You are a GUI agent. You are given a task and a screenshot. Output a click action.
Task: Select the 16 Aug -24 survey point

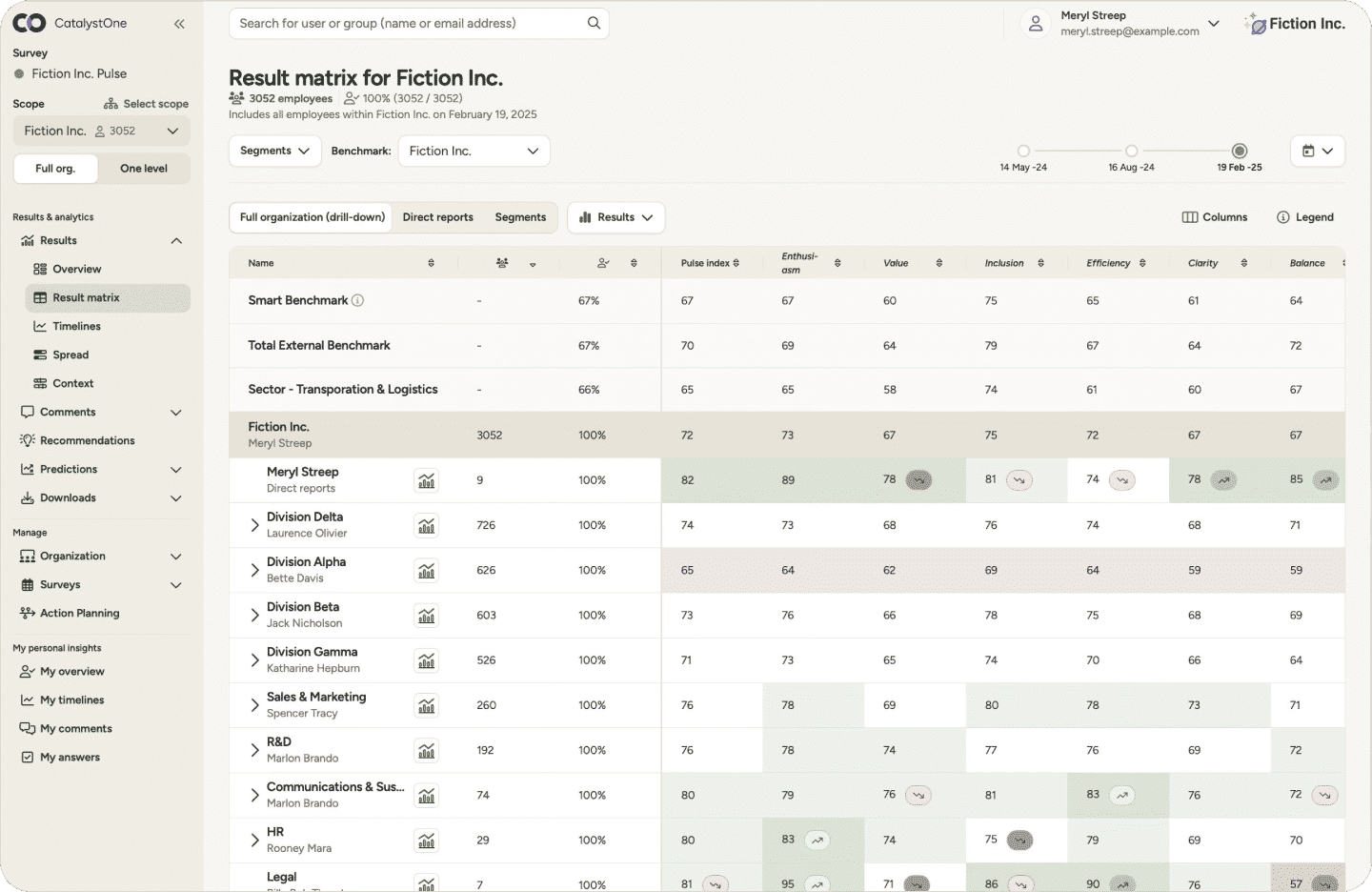pyautogui.click(x=1131, y=151)
